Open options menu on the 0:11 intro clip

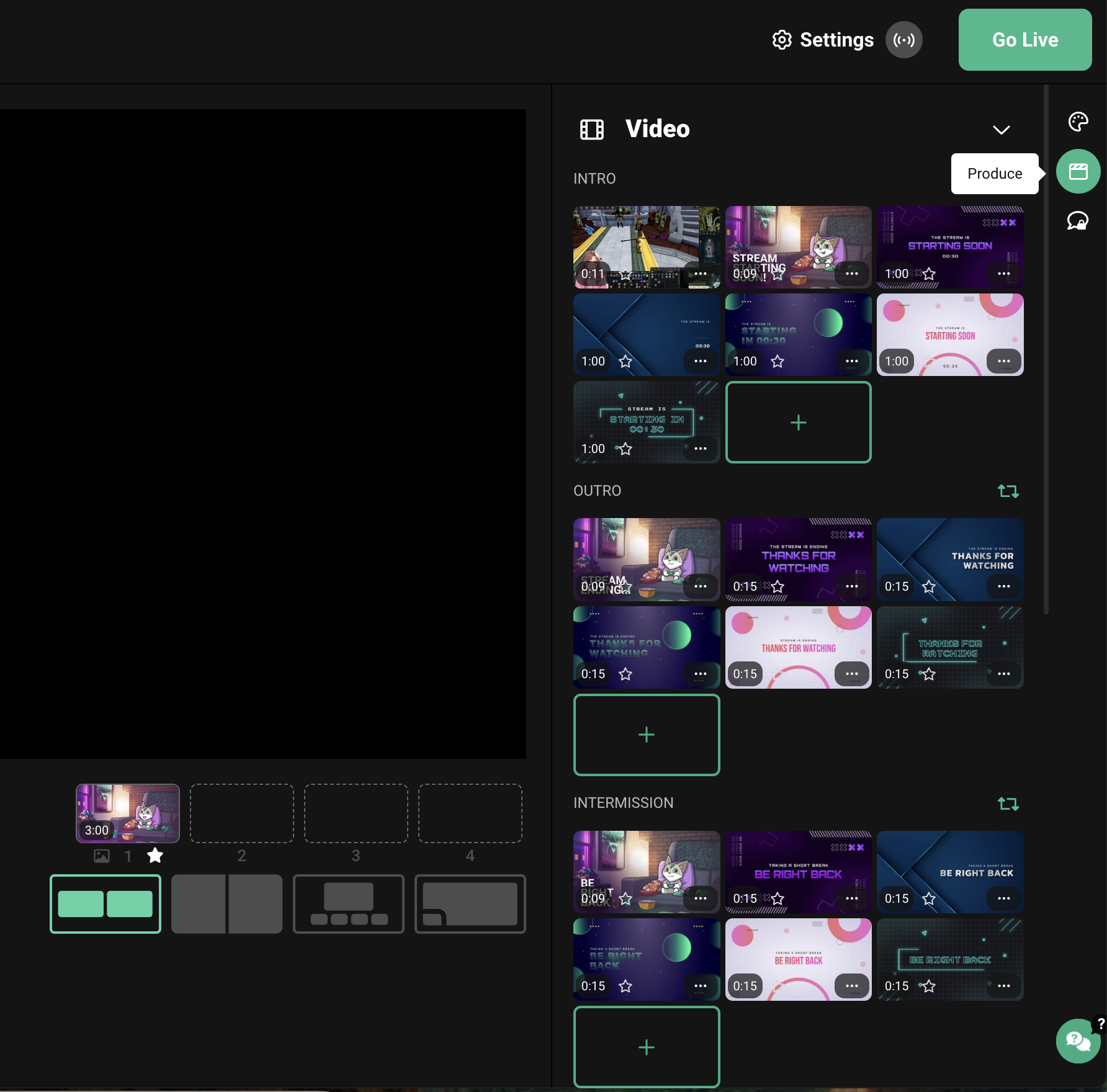[x=700, y=274]
